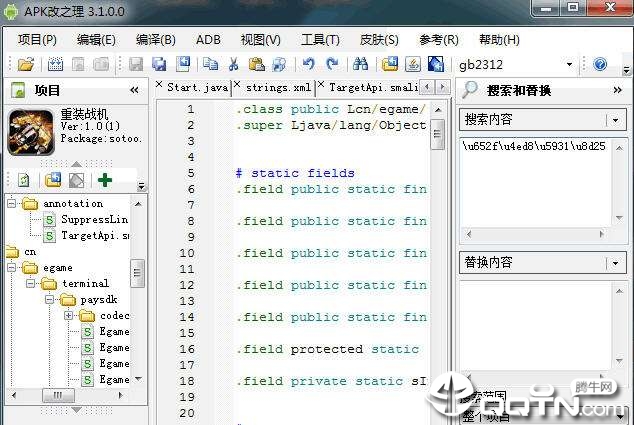Click the project tree vertical scrollbar thumb
The image size is (634, 425).
click(137, 273)
